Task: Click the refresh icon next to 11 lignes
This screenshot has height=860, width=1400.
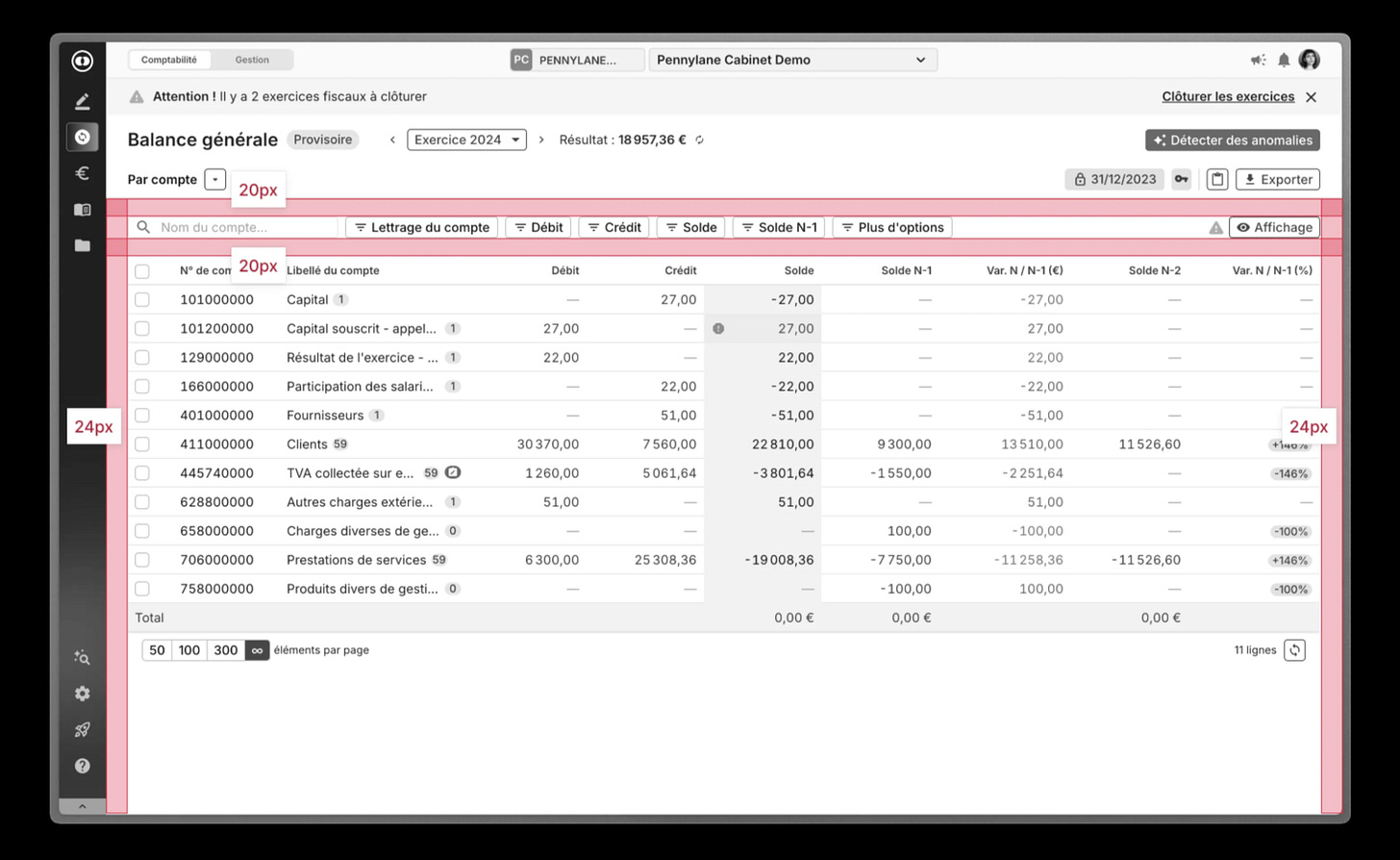Action: click(x=1294, y=650)
